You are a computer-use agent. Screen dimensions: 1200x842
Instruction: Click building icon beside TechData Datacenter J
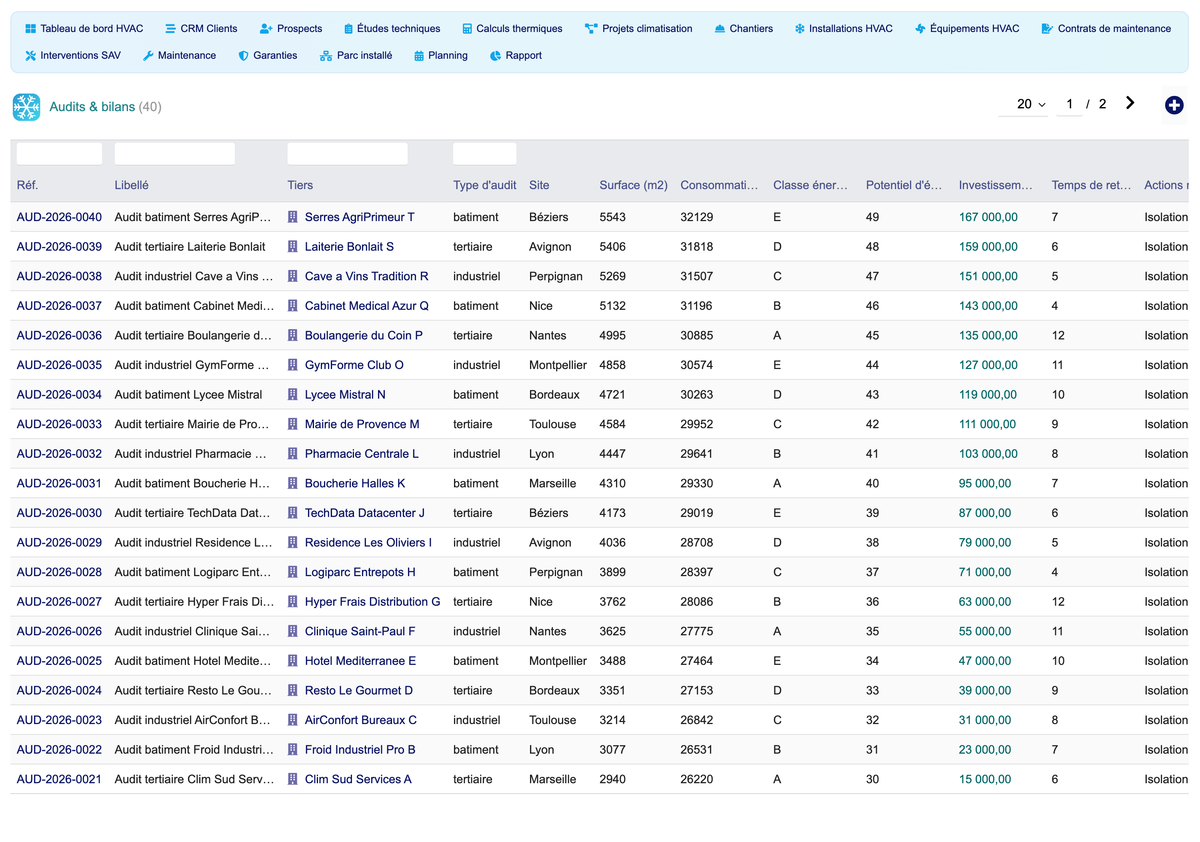[x=293, y=513]
